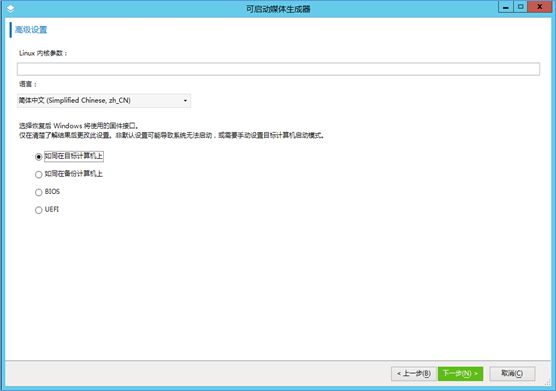Click the 高级设置 heading text
556x391 pixels.
coord(31,30)
